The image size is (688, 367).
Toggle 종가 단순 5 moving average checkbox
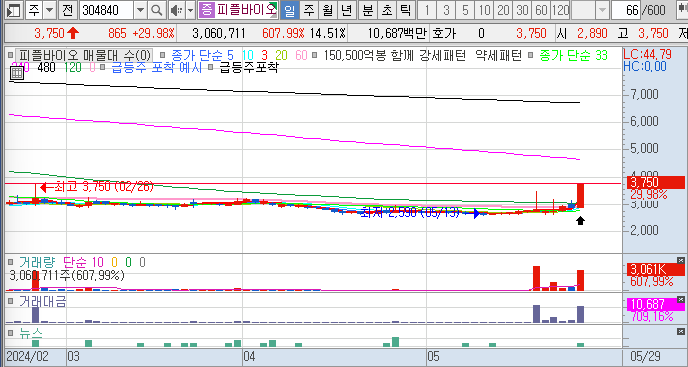(x=162, y=55)
